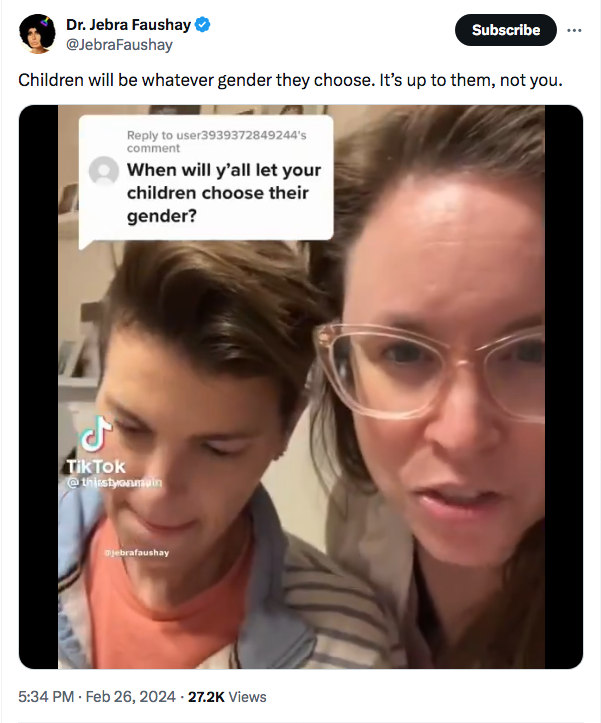Click the comment bubble question text

[x=224, y=193]
